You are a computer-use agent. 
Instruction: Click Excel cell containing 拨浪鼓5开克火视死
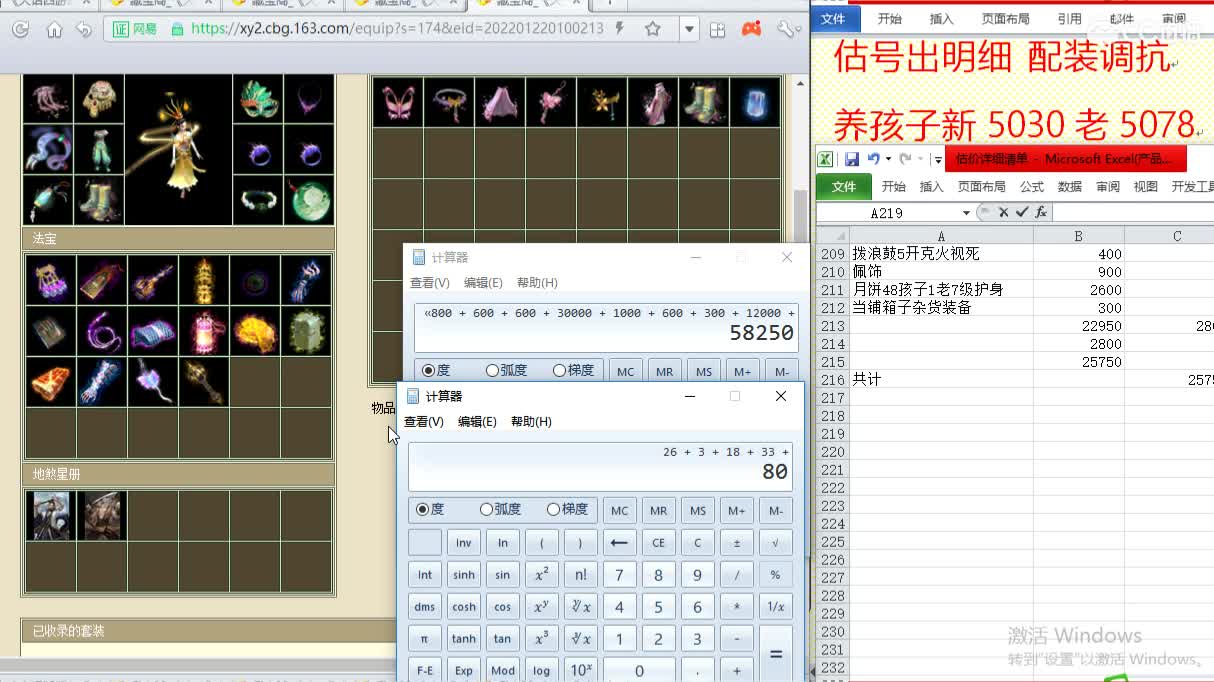(x=941, y=254)
